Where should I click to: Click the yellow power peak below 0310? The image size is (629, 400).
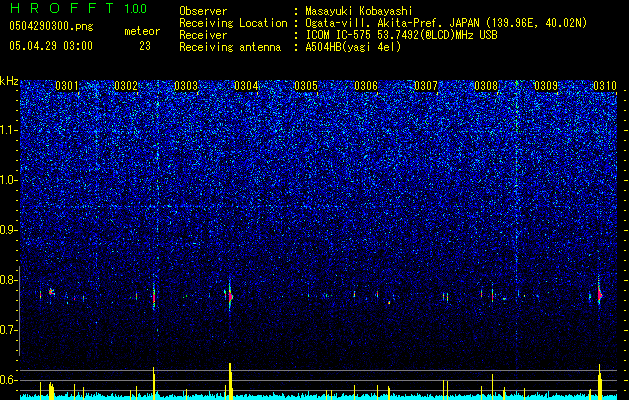(x=600, y=382)
